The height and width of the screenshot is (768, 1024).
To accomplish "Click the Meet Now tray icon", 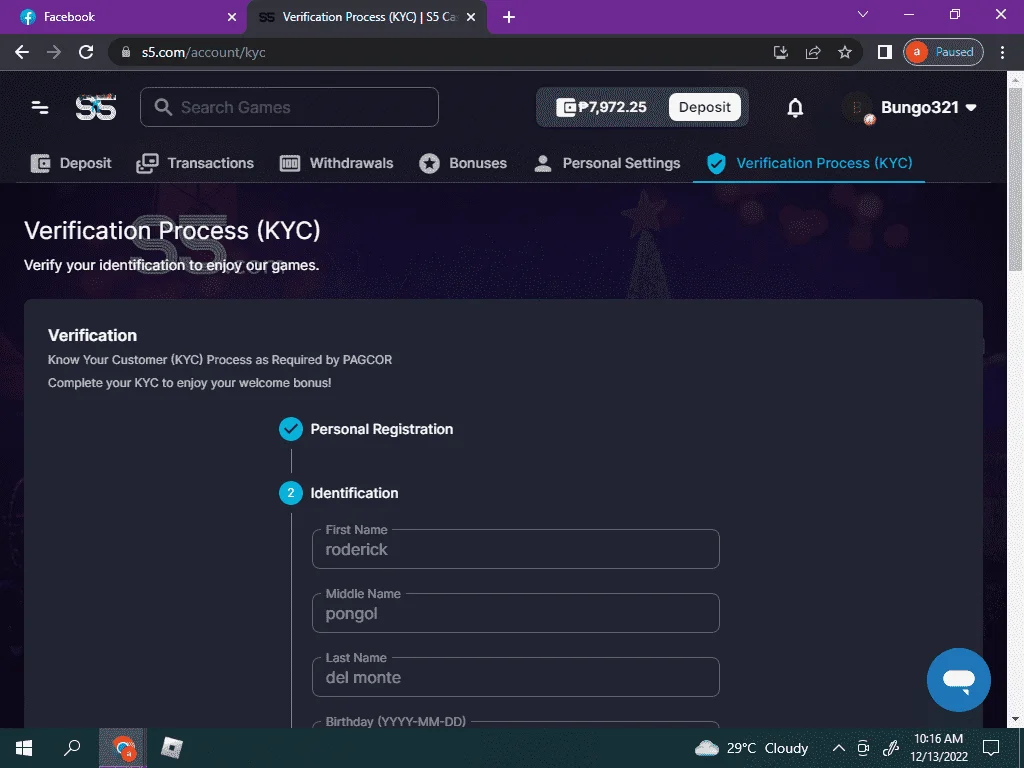I will (x=863, y=748).
